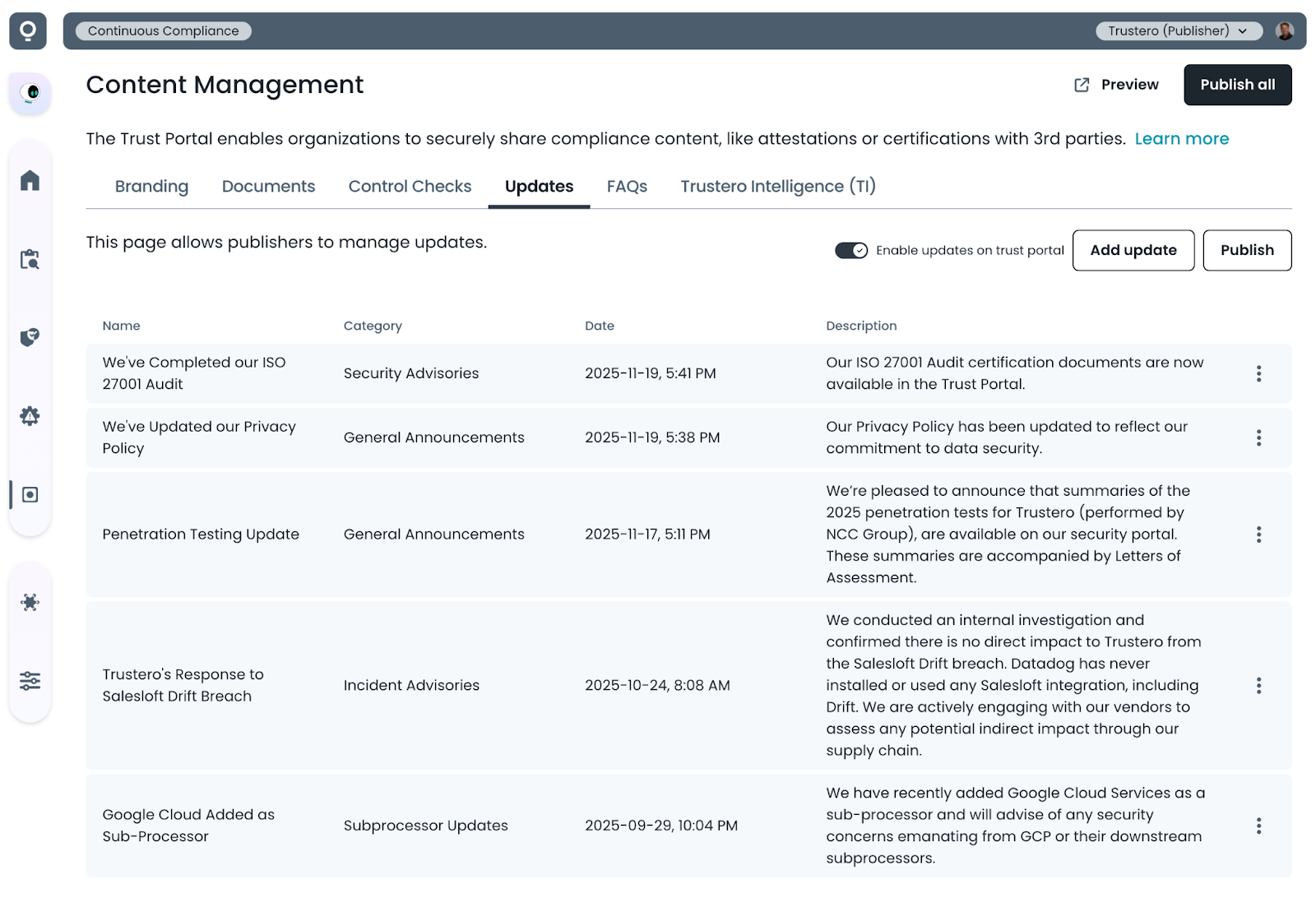
Task: Open the gear alert sidebar icon
Action: [x=30, y=416]
